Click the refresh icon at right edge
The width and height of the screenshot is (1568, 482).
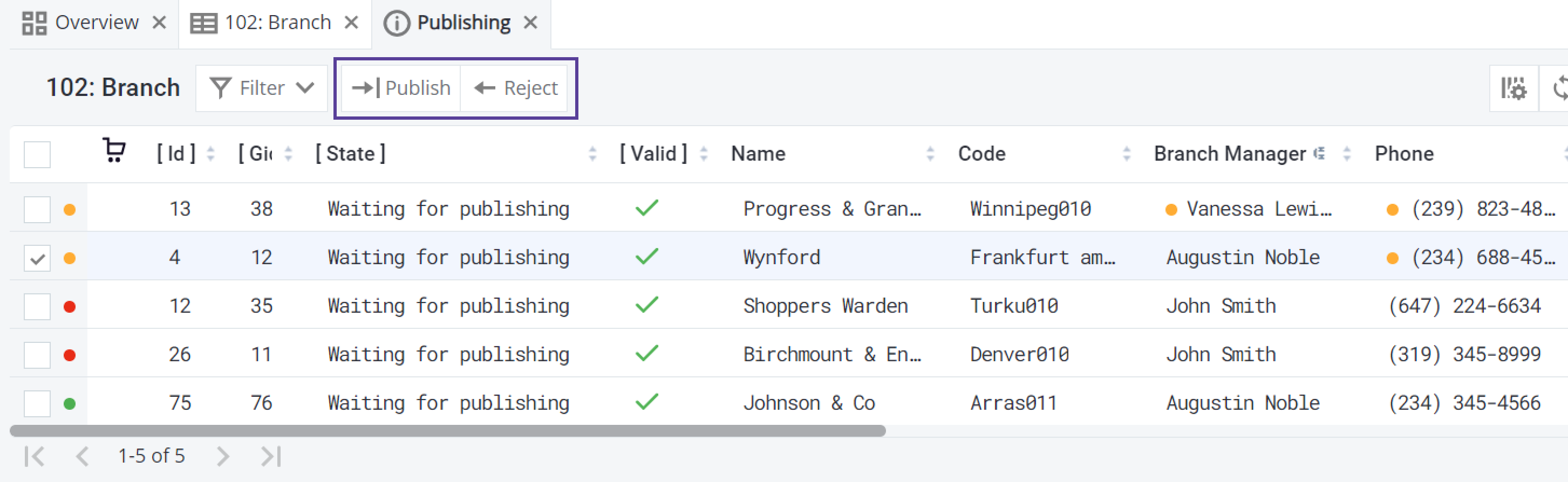tap(1558, 88)
